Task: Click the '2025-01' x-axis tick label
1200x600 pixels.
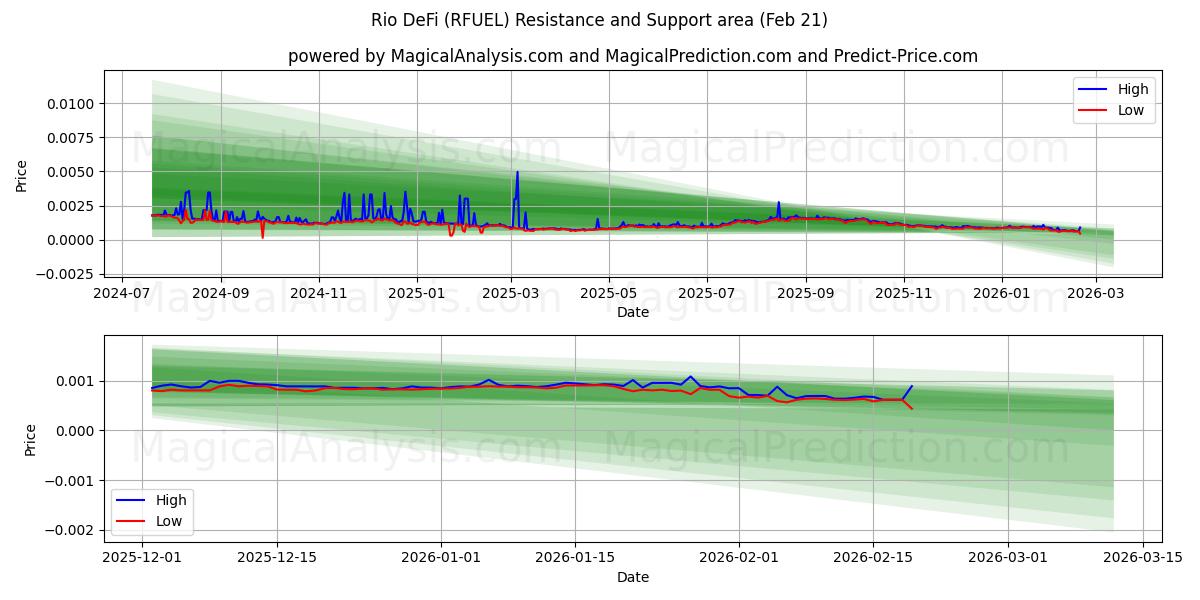Action: (x=417, y=293)
